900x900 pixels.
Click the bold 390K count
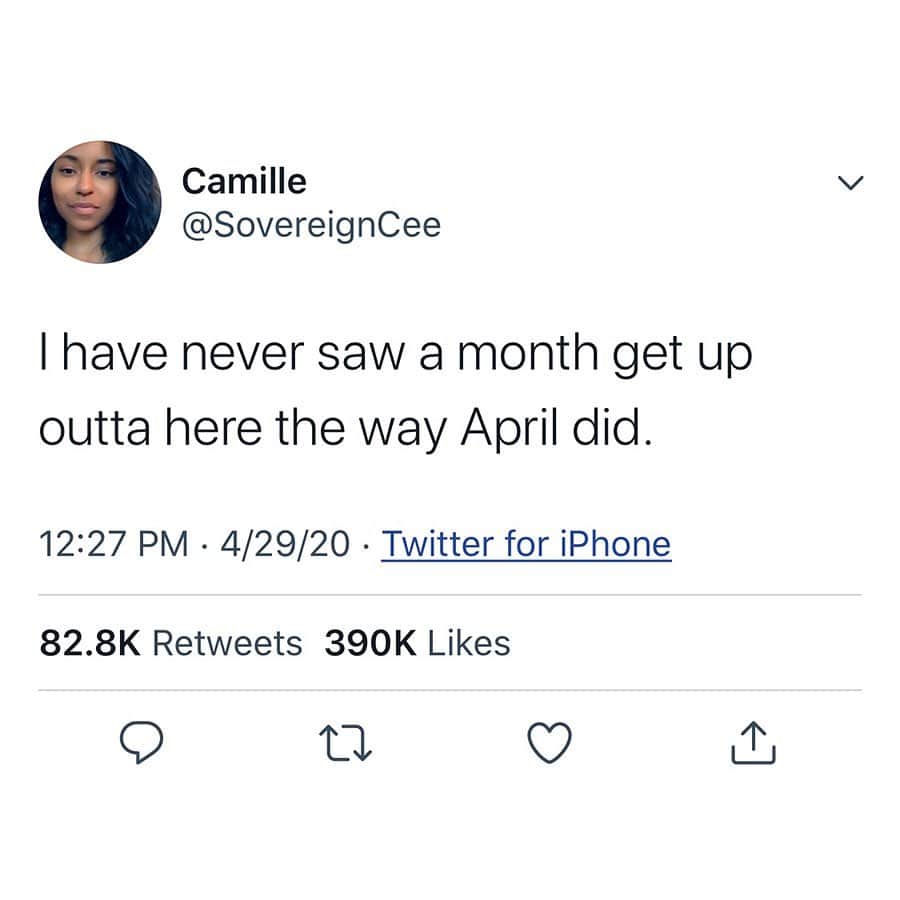coord(370,643)
